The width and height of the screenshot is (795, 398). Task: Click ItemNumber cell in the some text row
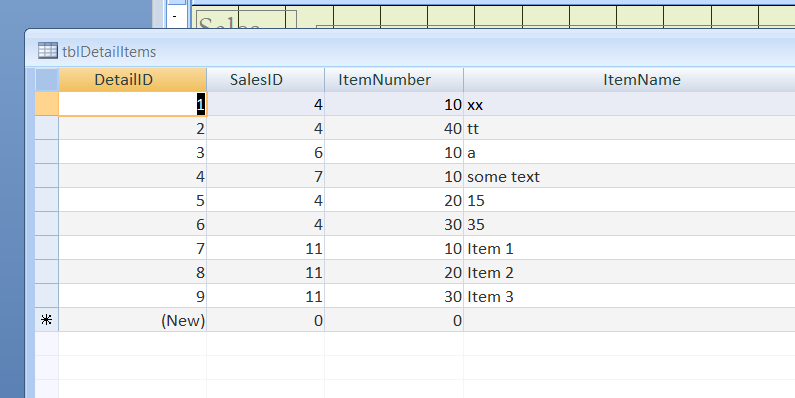pyautogui.click(x=394, y=176)
